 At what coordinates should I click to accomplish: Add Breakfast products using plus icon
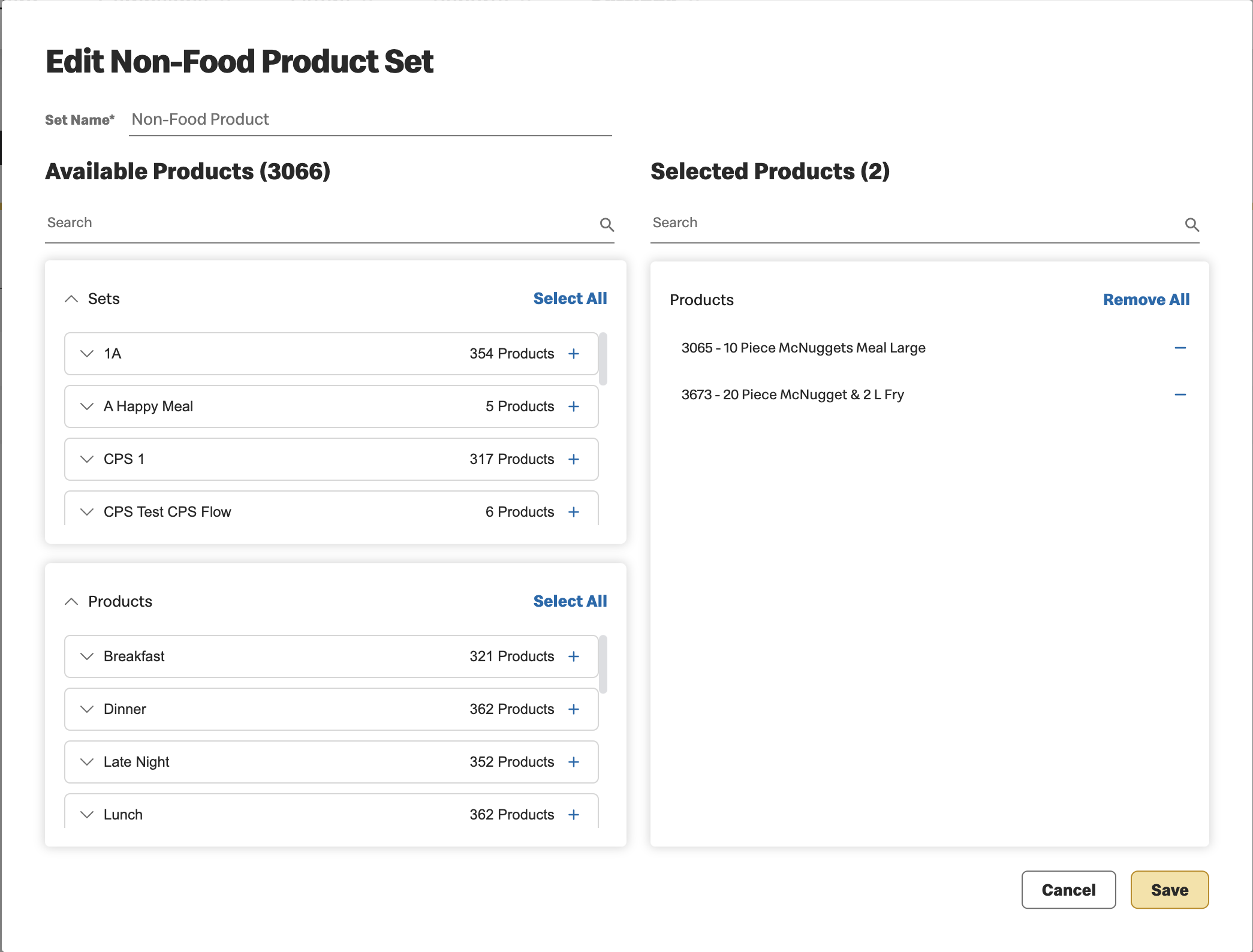574,656
